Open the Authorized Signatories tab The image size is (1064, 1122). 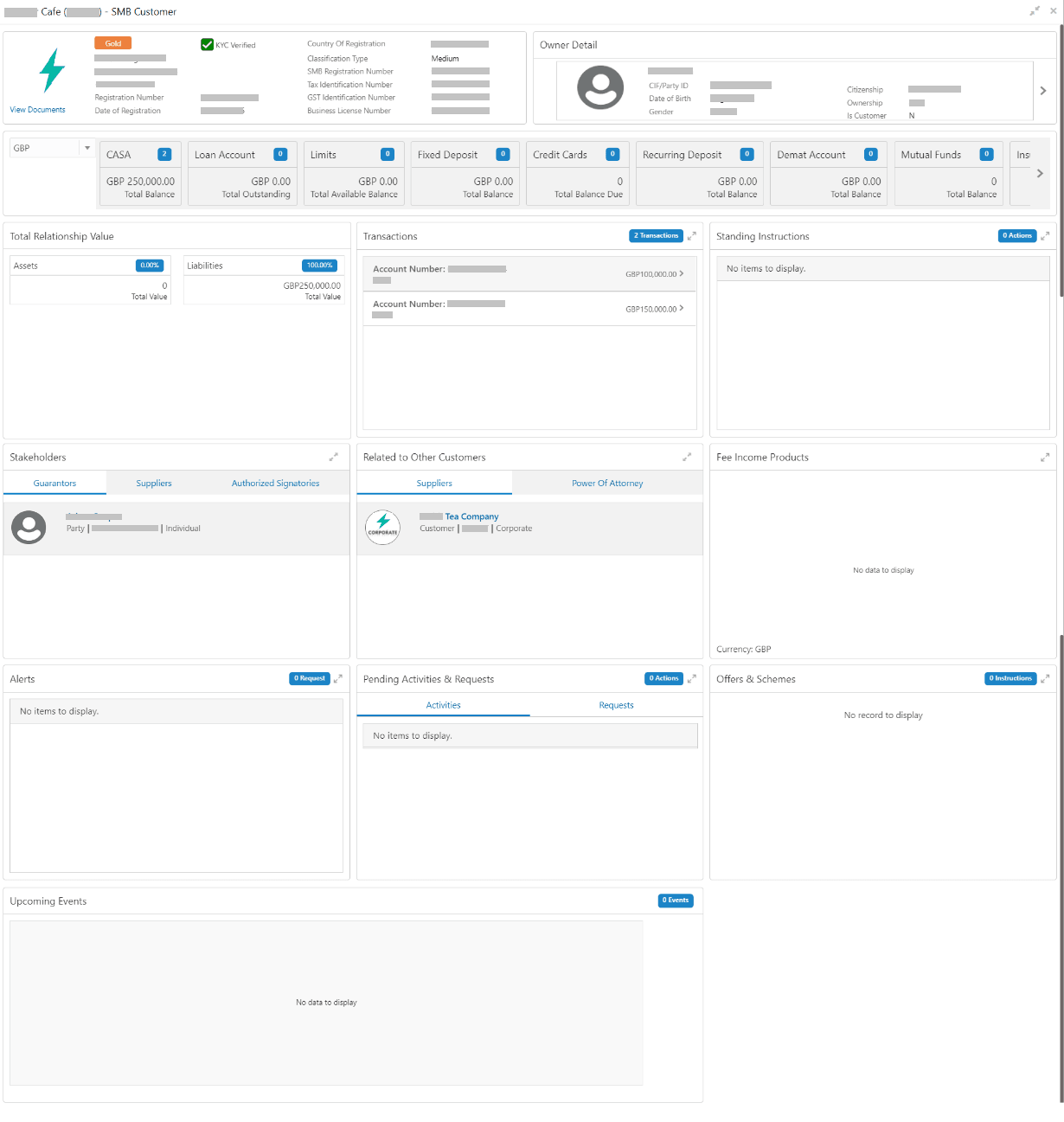pos(275,483)
